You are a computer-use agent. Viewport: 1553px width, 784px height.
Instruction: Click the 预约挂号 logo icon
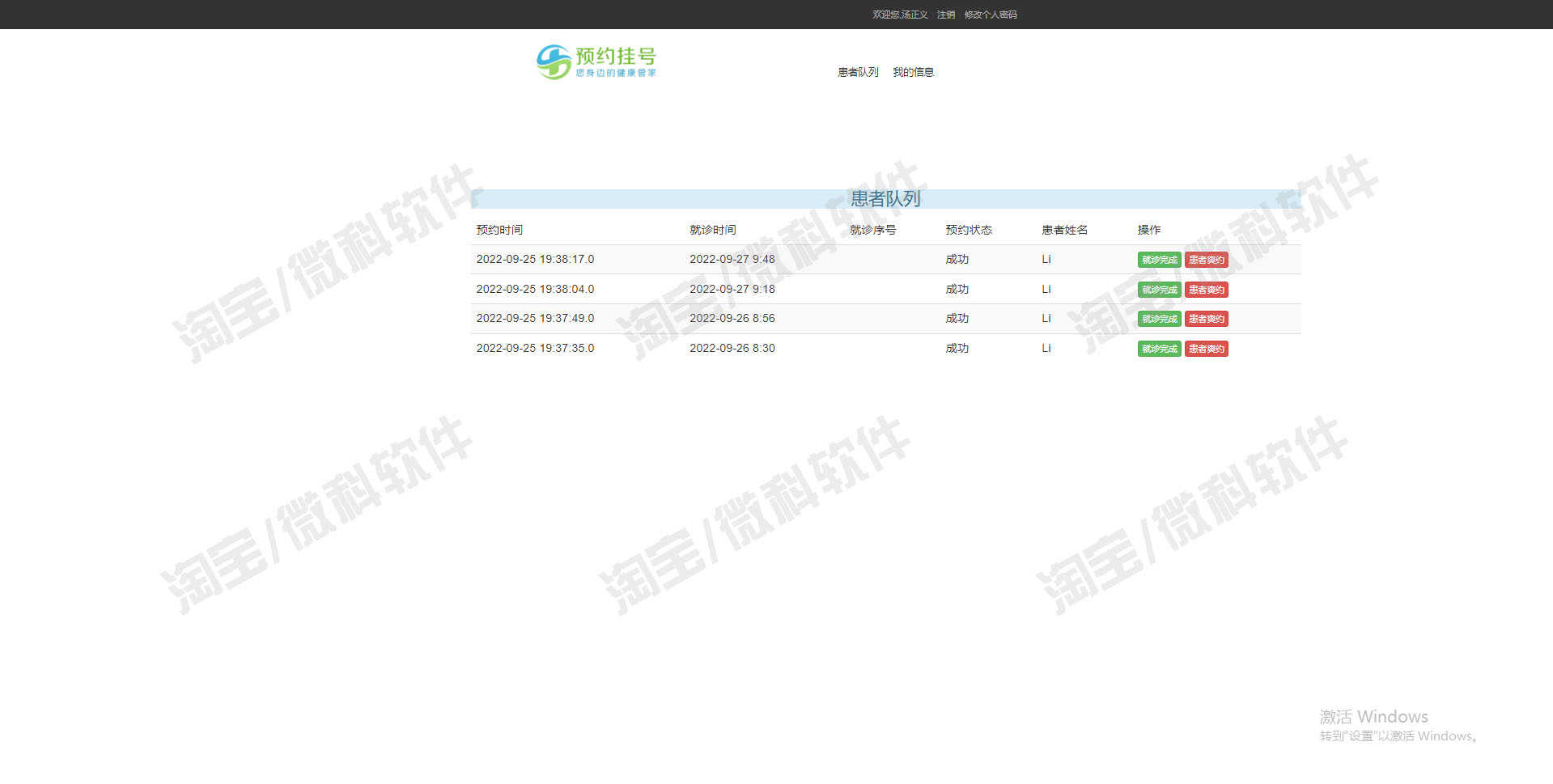596,61
